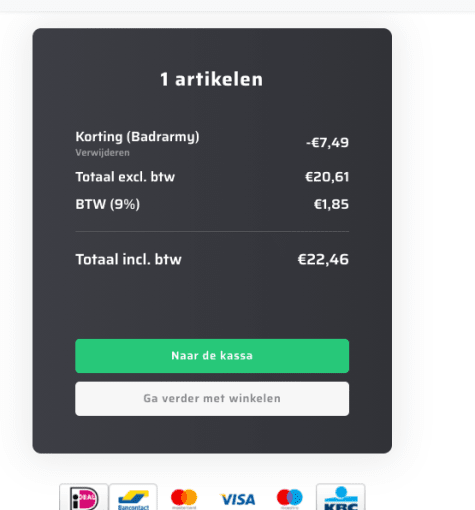This screenshot has height=510, width=475.
Task: Remove discount via Verwijderen link
Action: coord(102,153)
